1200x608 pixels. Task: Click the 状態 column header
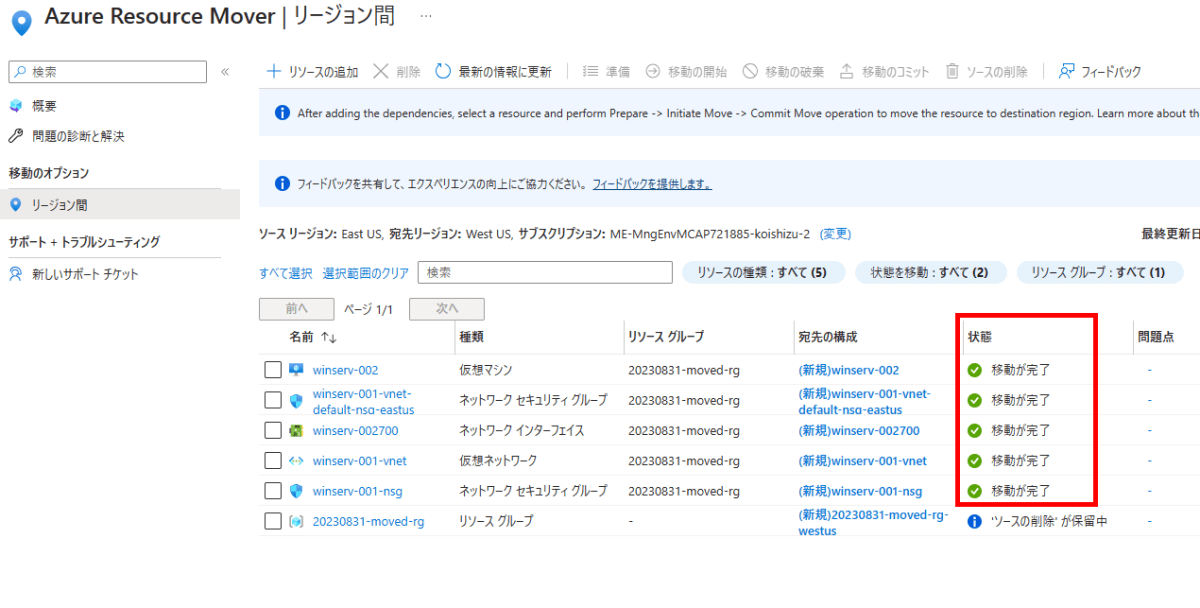tap(979, 338)
